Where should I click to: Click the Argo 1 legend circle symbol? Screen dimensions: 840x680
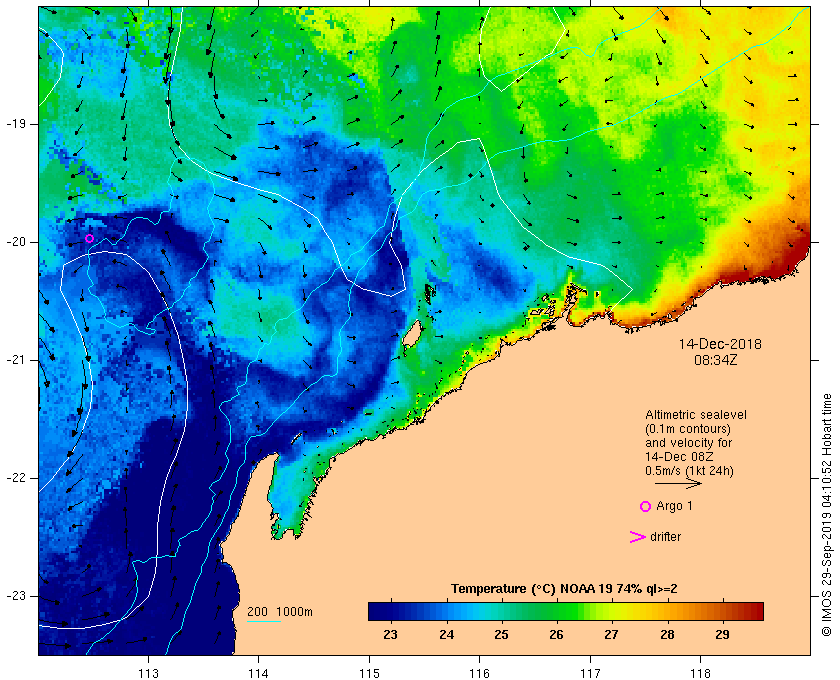point(646,506)
